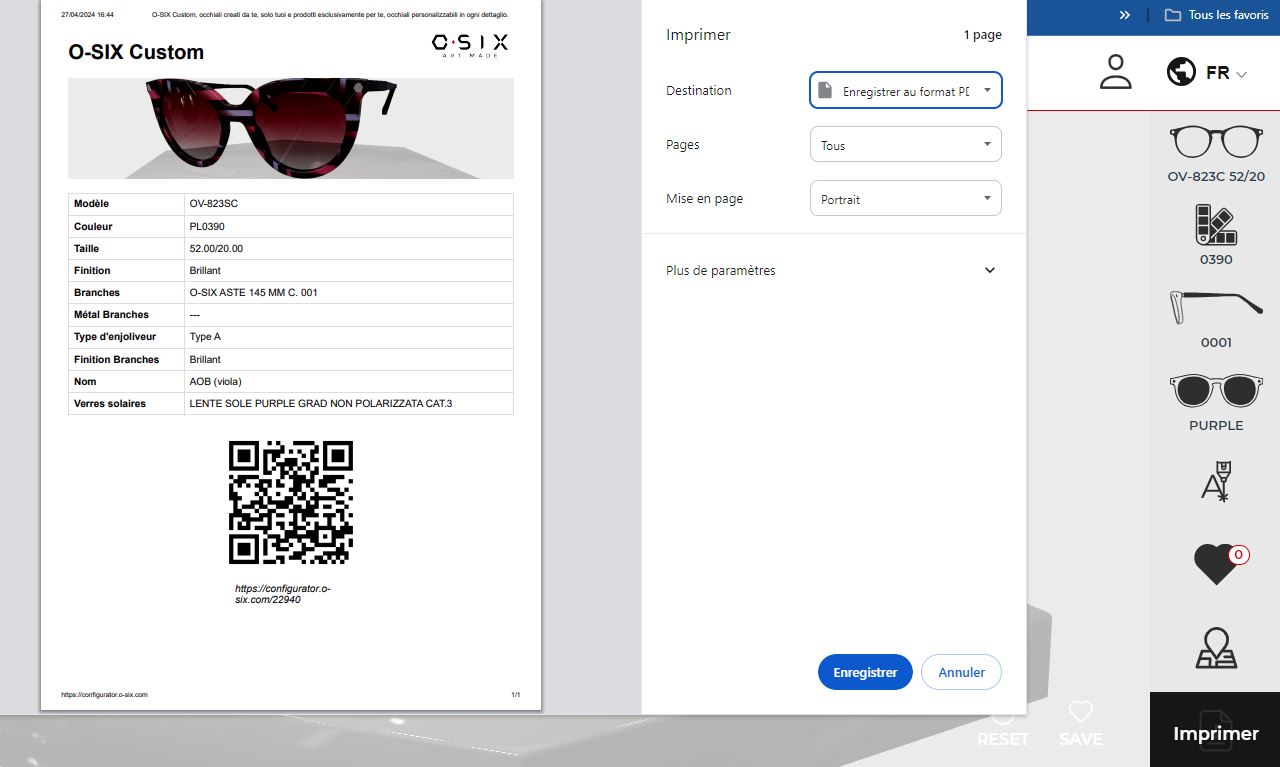Click the '52.00/20.00' size value
This screenshot has width=1280, height=767.
coord(216,248)
